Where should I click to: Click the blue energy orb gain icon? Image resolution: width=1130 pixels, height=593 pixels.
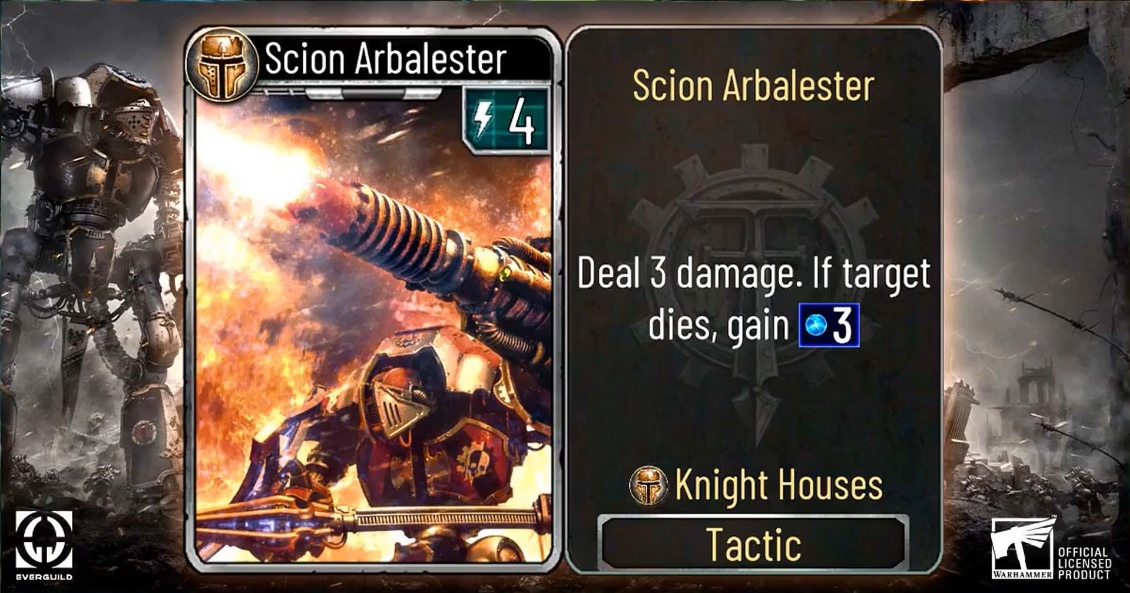[815, 326]
